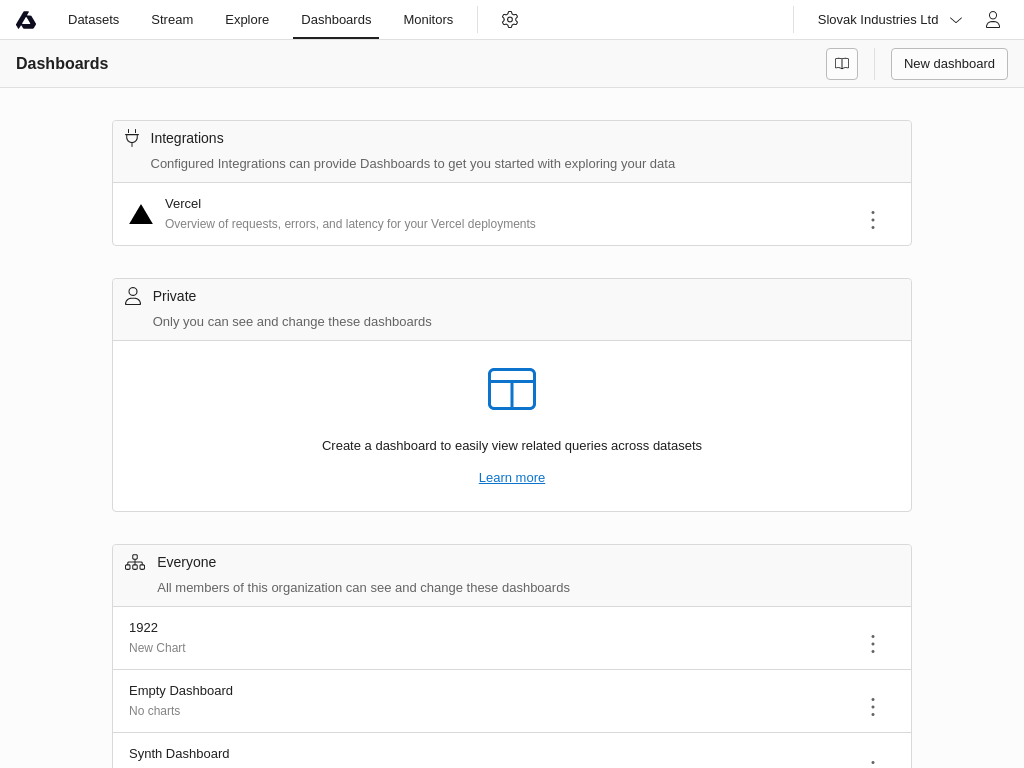
Task: Click the Everyone organization icon
Action: pos(135,562)
